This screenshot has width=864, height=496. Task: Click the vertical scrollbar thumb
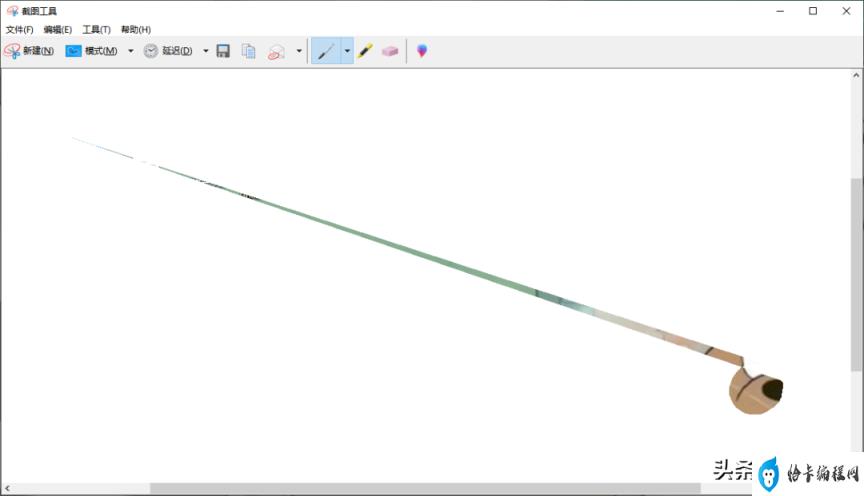click(856, 274)
